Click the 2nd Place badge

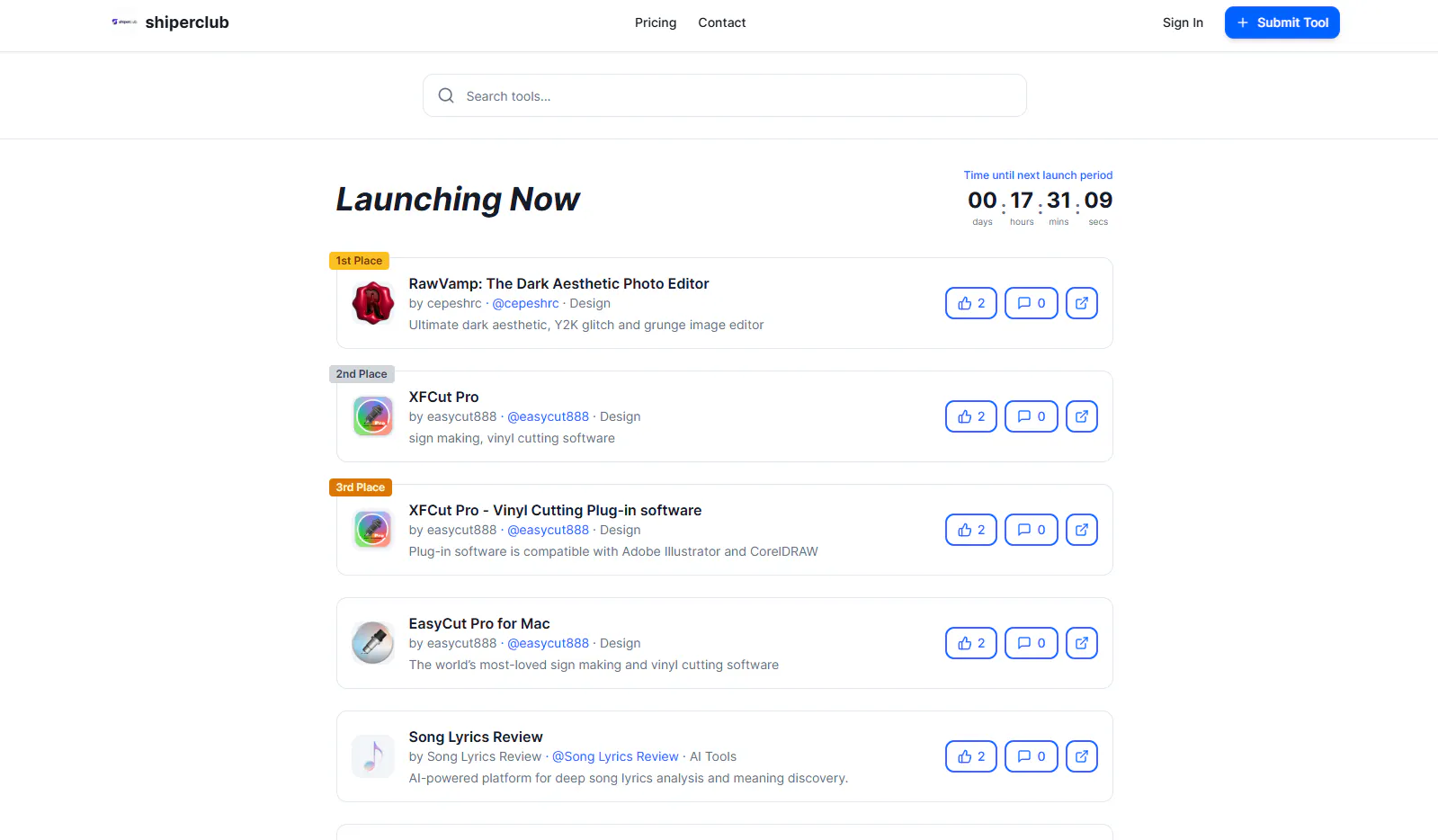click(362, 374)
